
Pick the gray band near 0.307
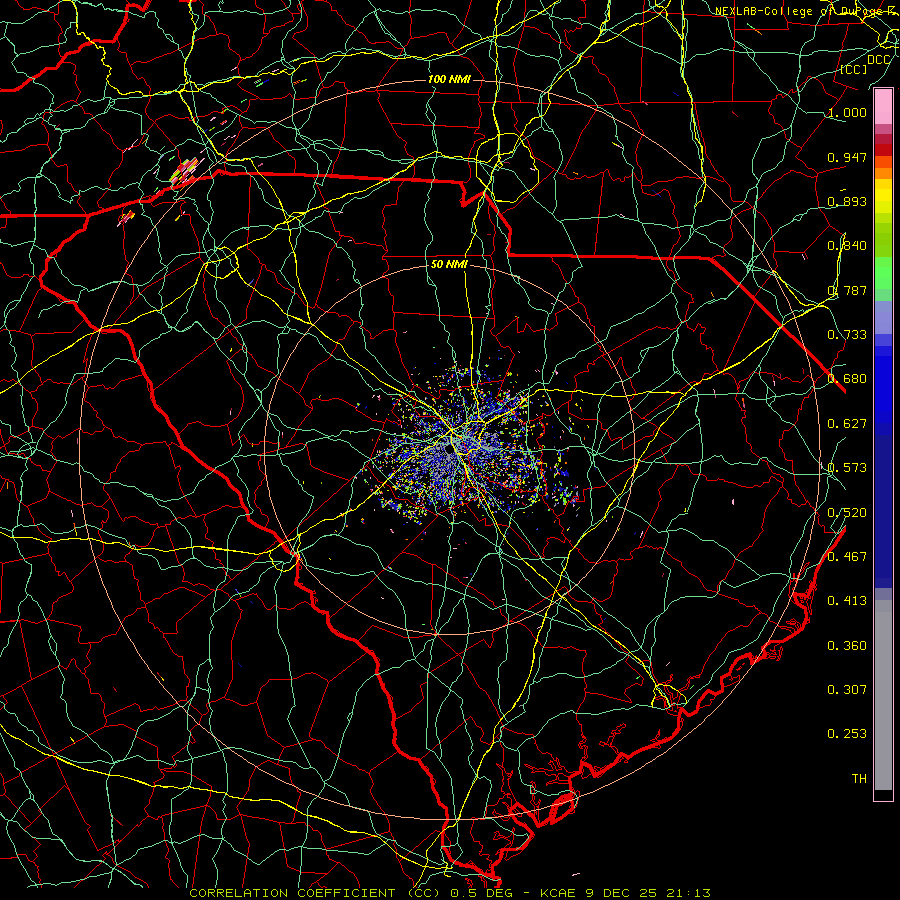[883, 695]
